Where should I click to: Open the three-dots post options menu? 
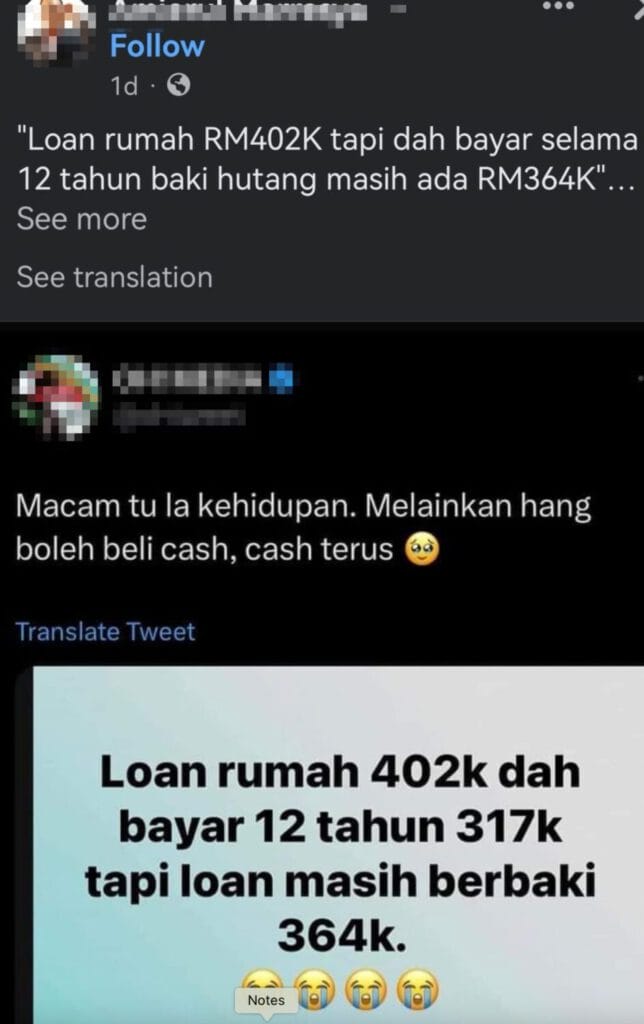click(558, 5)
